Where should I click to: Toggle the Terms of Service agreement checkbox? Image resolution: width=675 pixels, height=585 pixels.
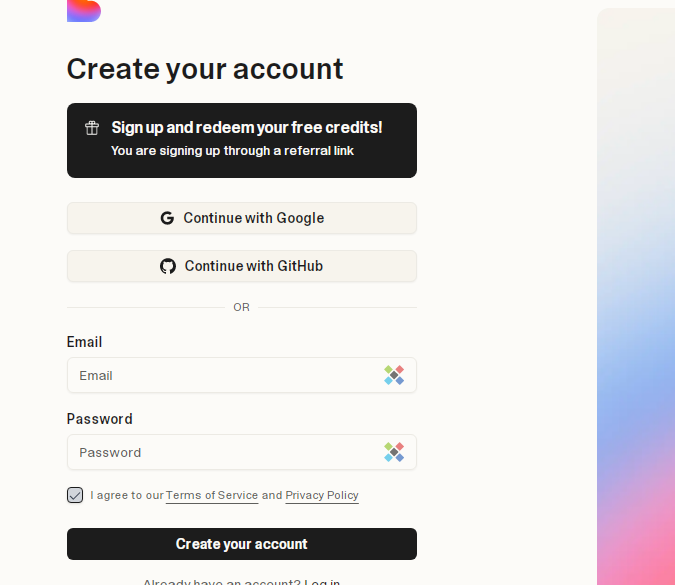[x=75, y=495]
